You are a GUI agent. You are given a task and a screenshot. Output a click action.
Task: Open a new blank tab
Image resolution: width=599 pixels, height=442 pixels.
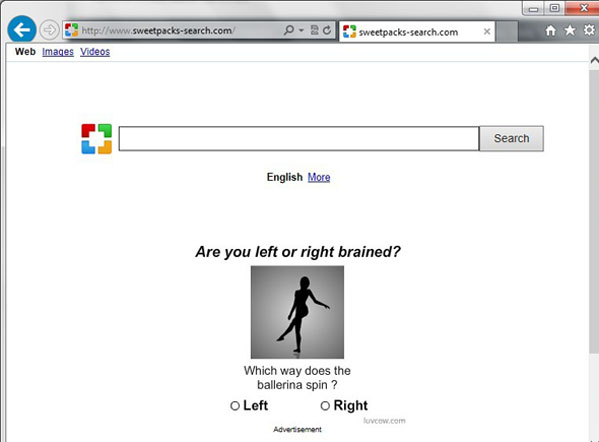point(507,31)
